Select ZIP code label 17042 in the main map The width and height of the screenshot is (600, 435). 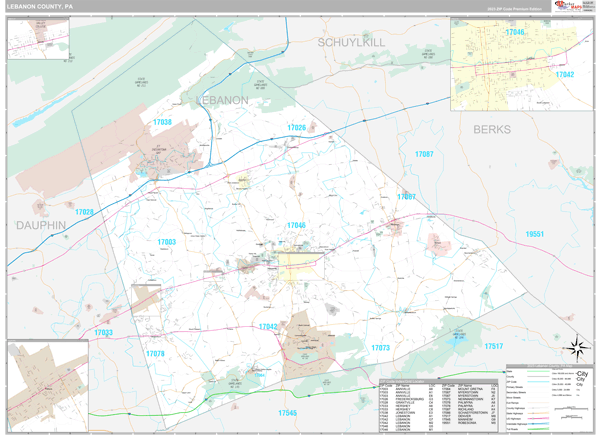(x=268, y=327)
